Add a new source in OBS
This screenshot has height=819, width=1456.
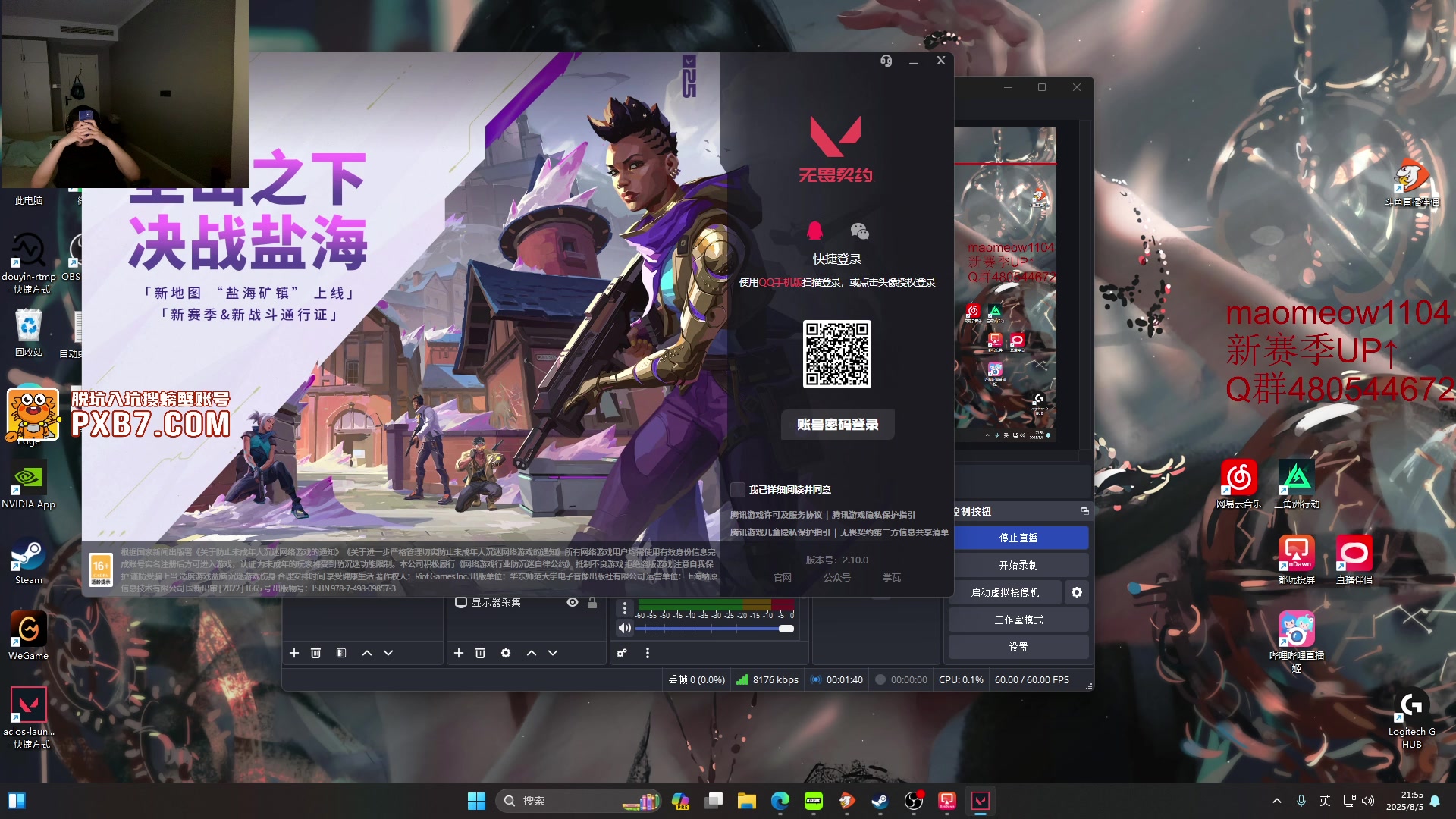coord(459,653)
